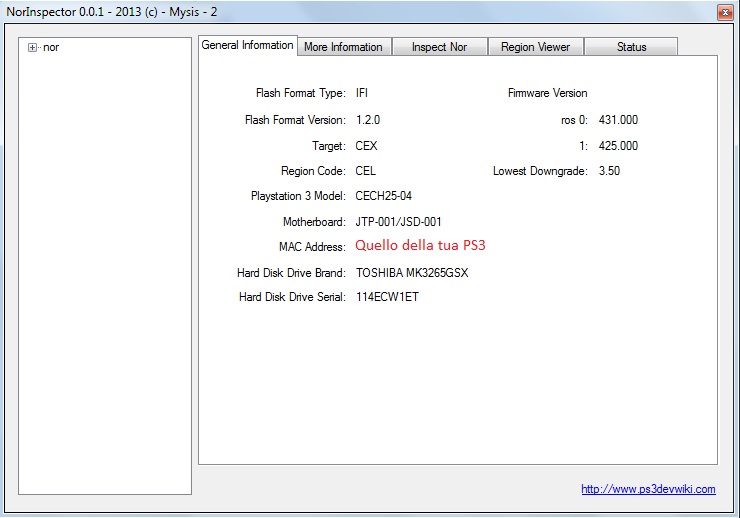Image resolution: width=740 pixels, height=518 pixels.
Task: Select the Region Code value CEL
Action: pos(366,171)
